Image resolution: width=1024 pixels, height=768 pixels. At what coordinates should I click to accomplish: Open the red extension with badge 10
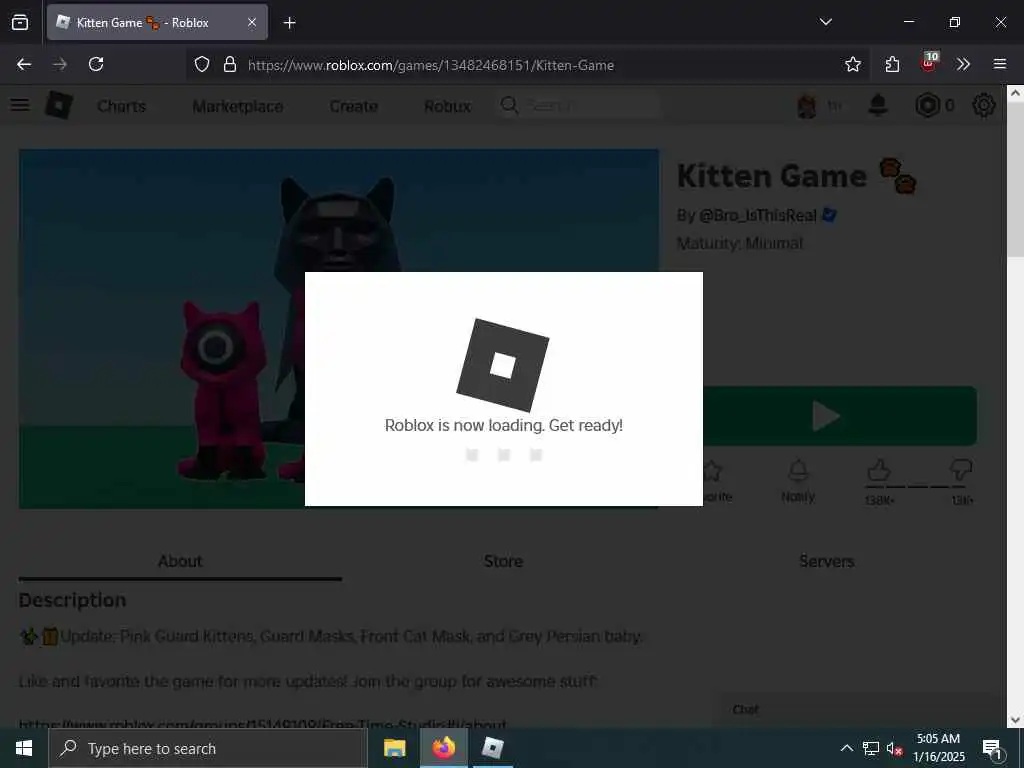click(x=929, y=63)
